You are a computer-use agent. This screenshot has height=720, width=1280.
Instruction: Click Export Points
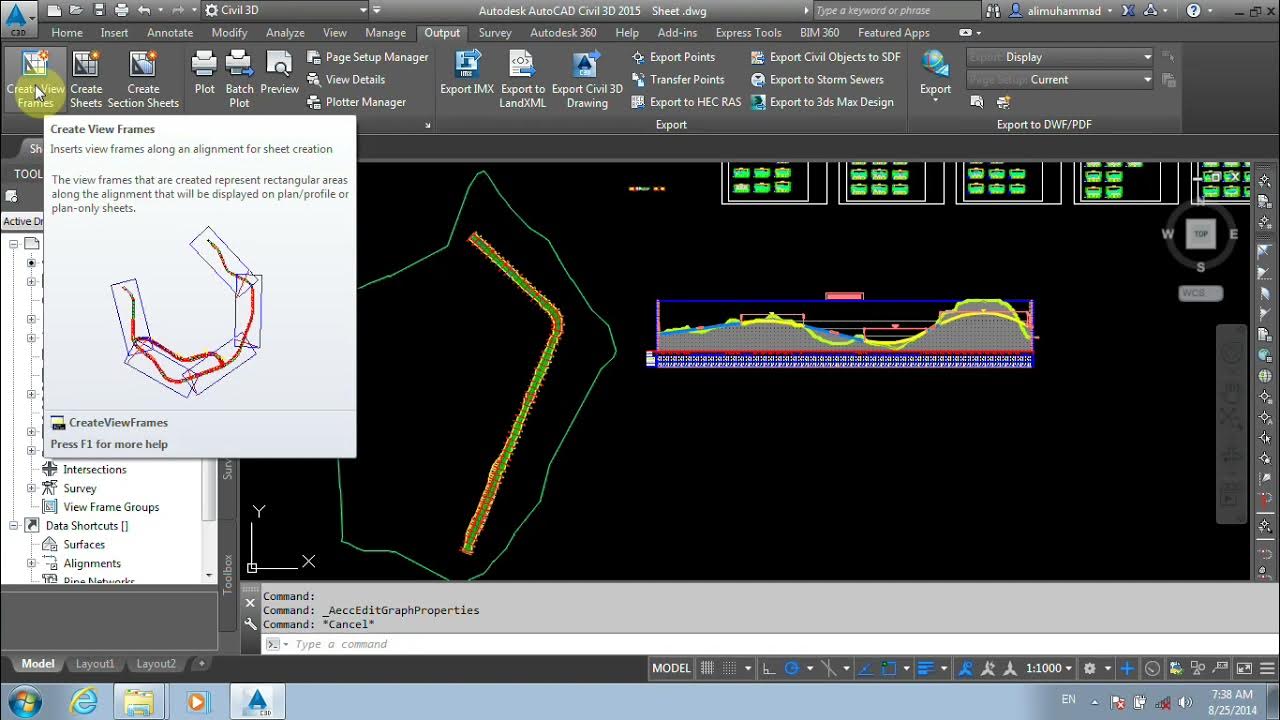(672, 57)
